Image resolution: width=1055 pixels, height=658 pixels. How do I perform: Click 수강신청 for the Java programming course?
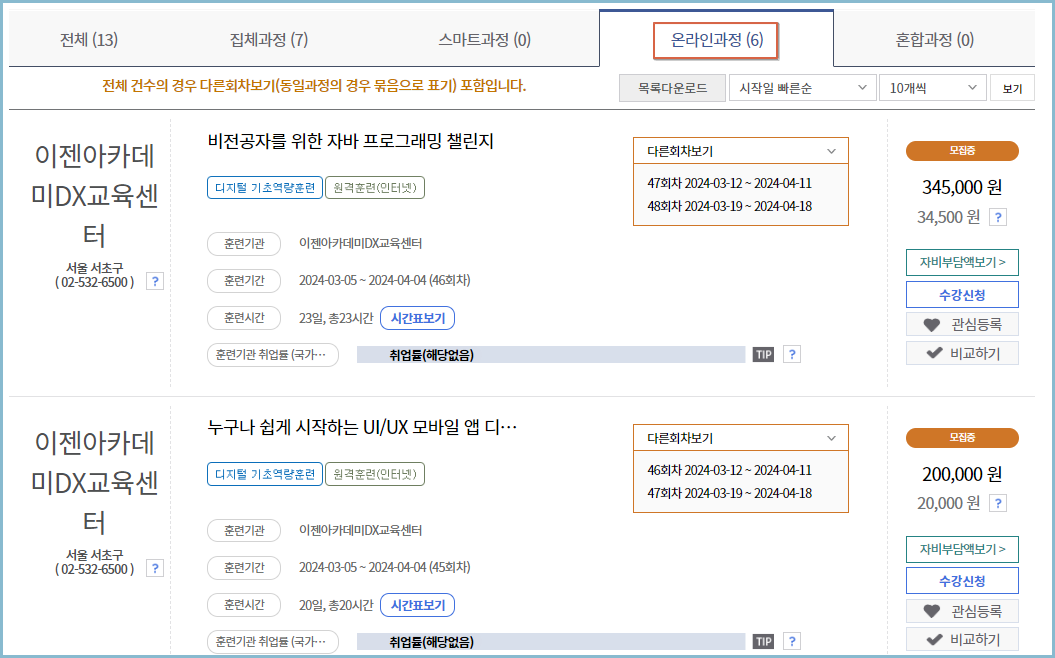962,294
